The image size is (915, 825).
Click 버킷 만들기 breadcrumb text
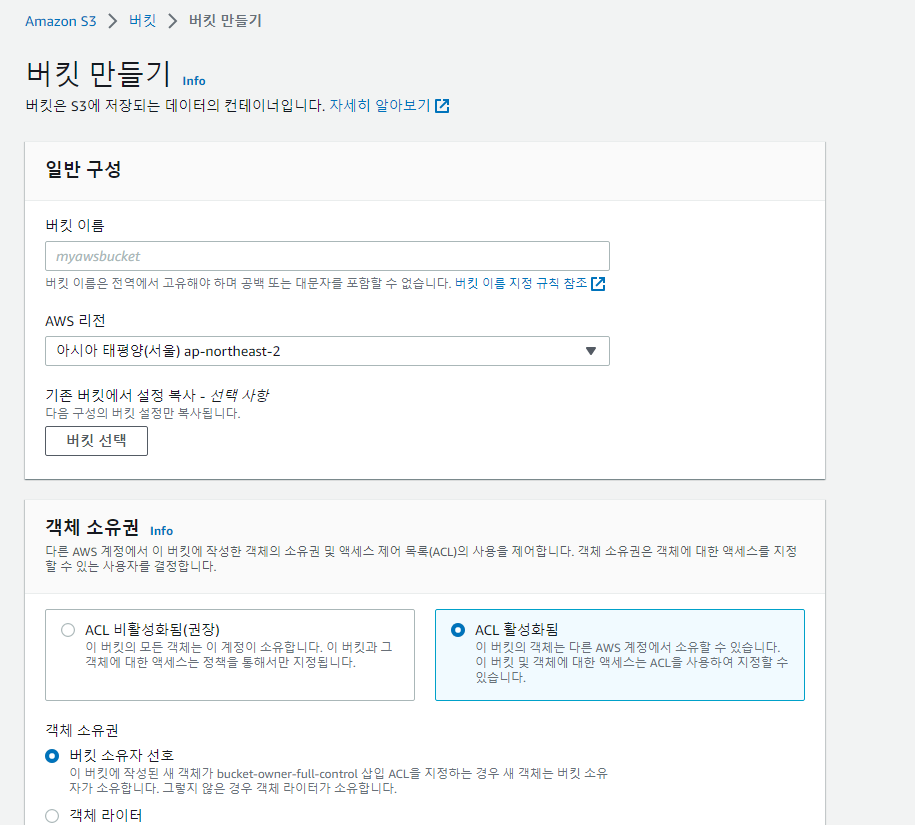pyautogui.click(x=225, y=21)
